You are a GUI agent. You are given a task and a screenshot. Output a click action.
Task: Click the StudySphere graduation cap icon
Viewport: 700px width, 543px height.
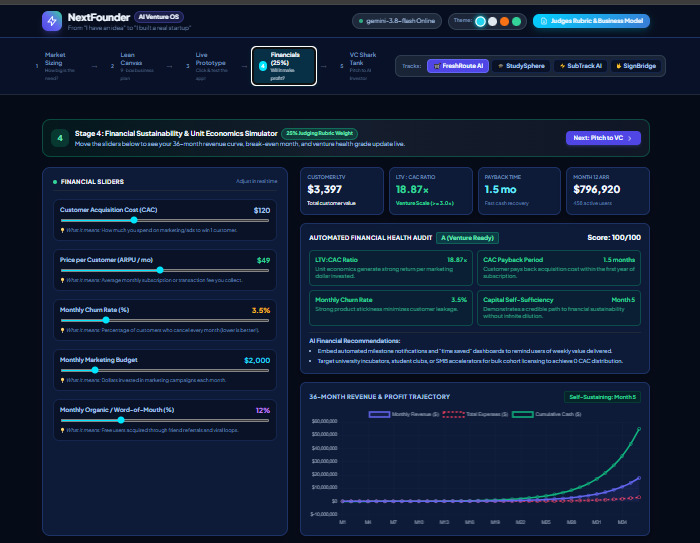(501, 66)
